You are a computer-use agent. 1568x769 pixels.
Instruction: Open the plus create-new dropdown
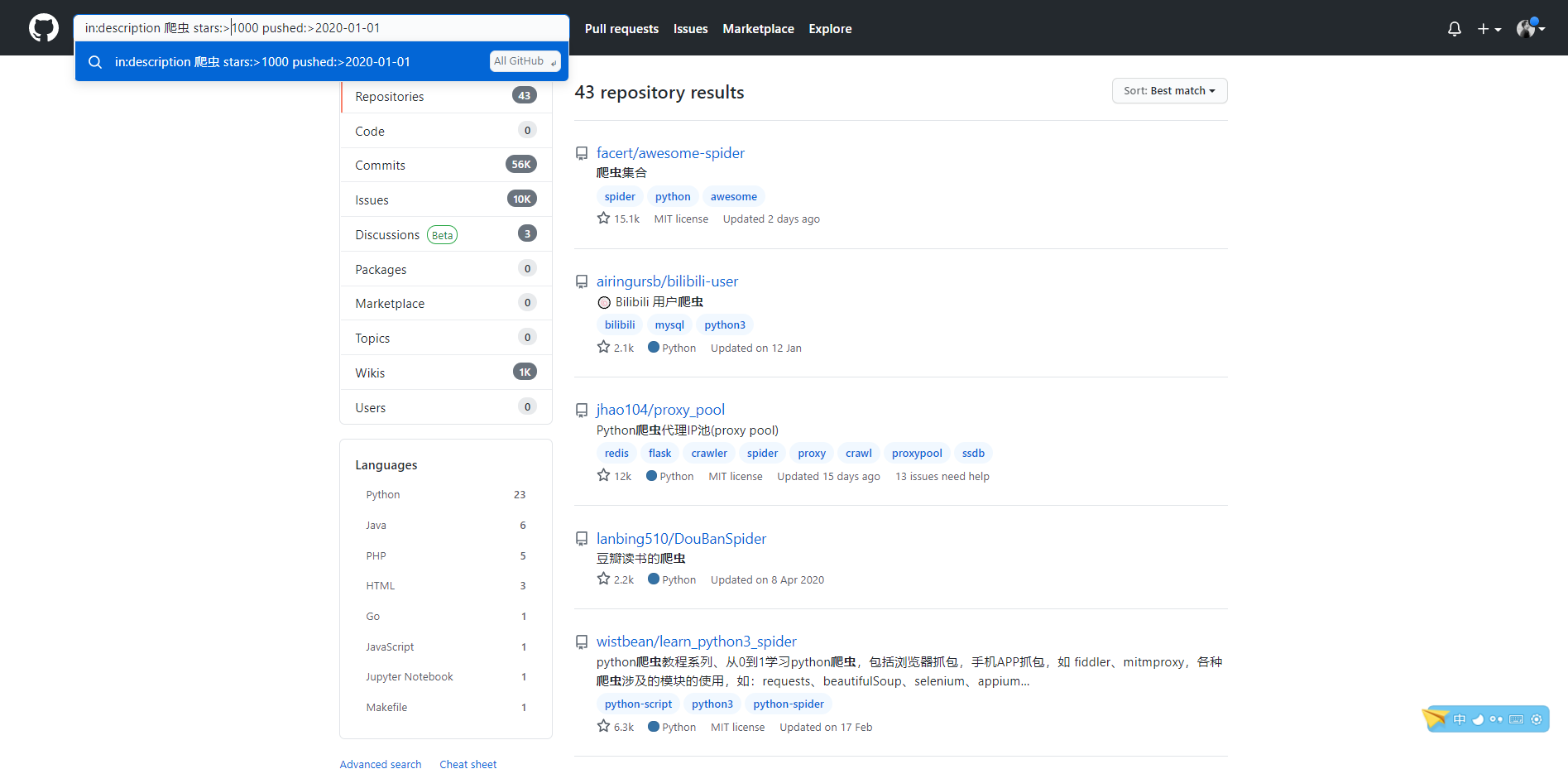point(1489,29)
